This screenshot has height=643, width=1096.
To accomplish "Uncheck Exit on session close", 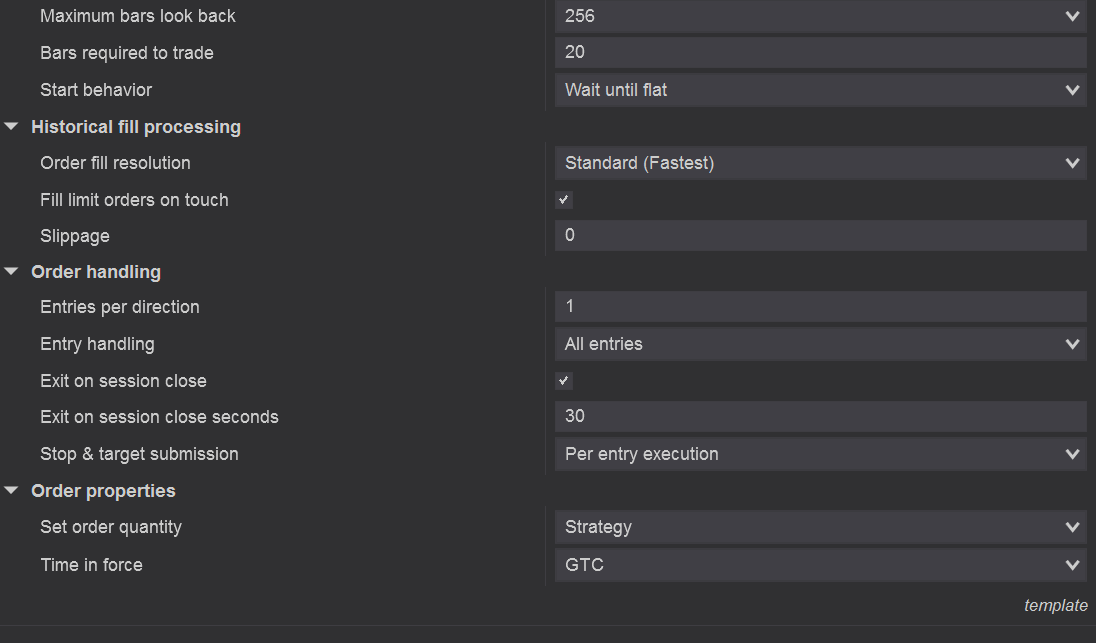I will 564,381.
